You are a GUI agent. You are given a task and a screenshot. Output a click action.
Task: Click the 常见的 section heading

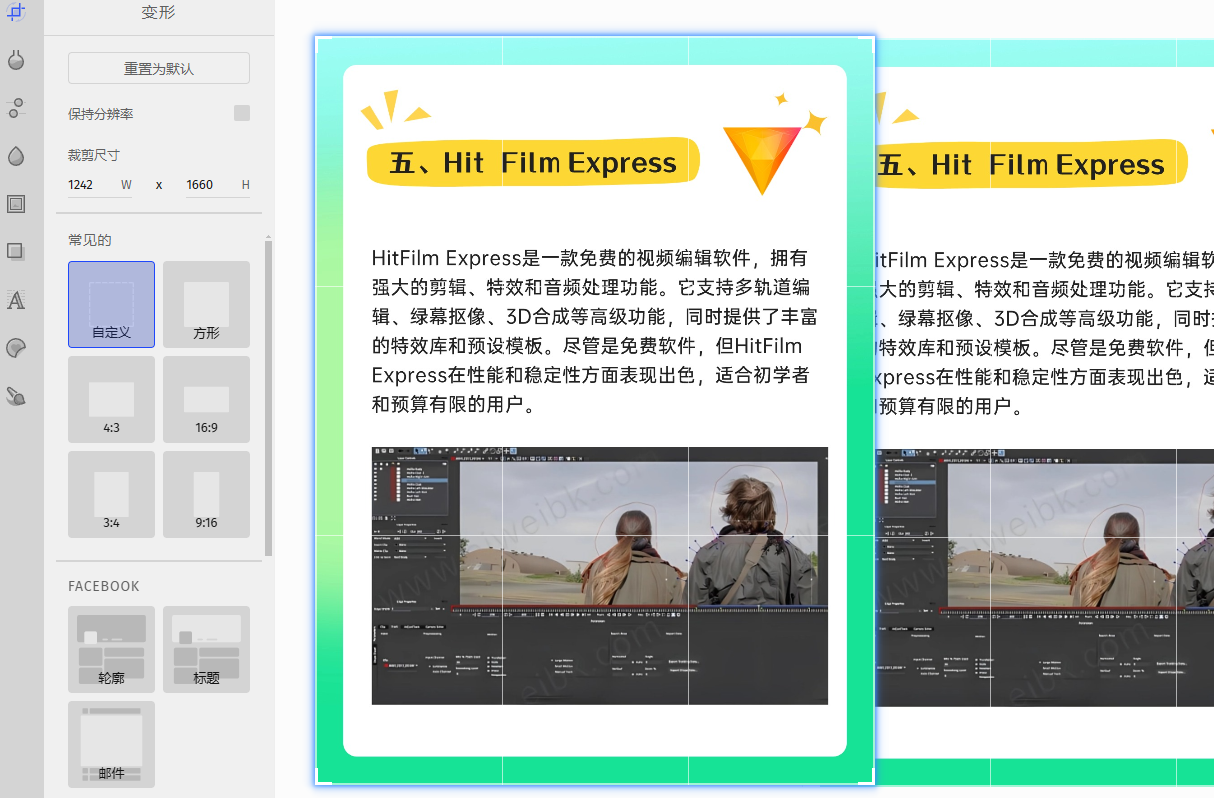[x=90, y=240]
